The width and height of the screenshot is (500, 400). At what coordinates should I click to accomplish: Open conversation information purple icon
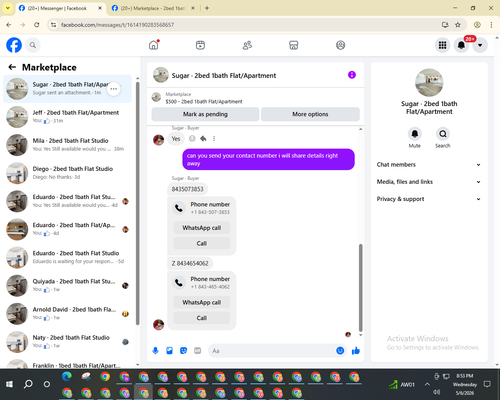[x=352, y=75]
